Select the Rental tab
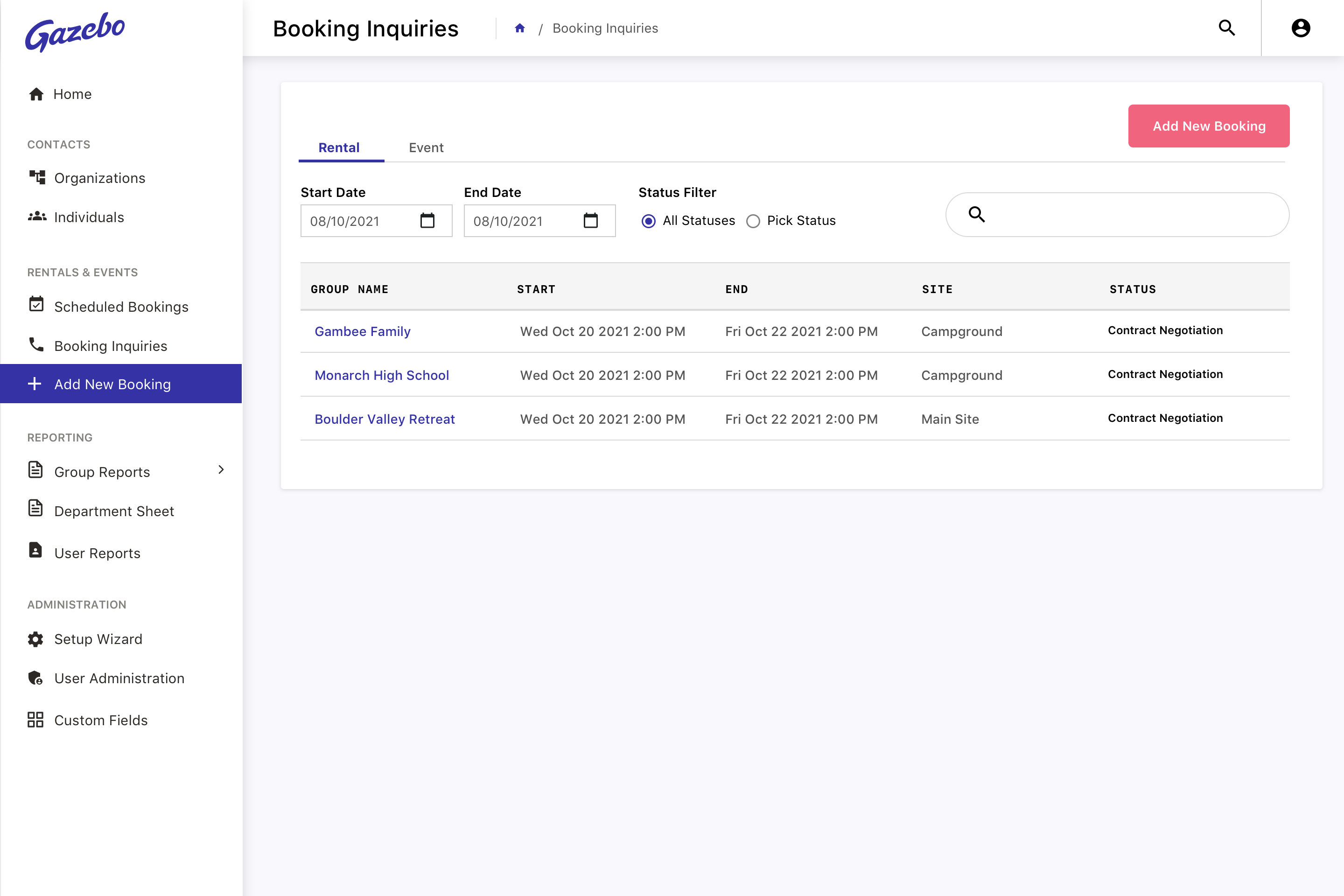 click(x=339, y=147)
